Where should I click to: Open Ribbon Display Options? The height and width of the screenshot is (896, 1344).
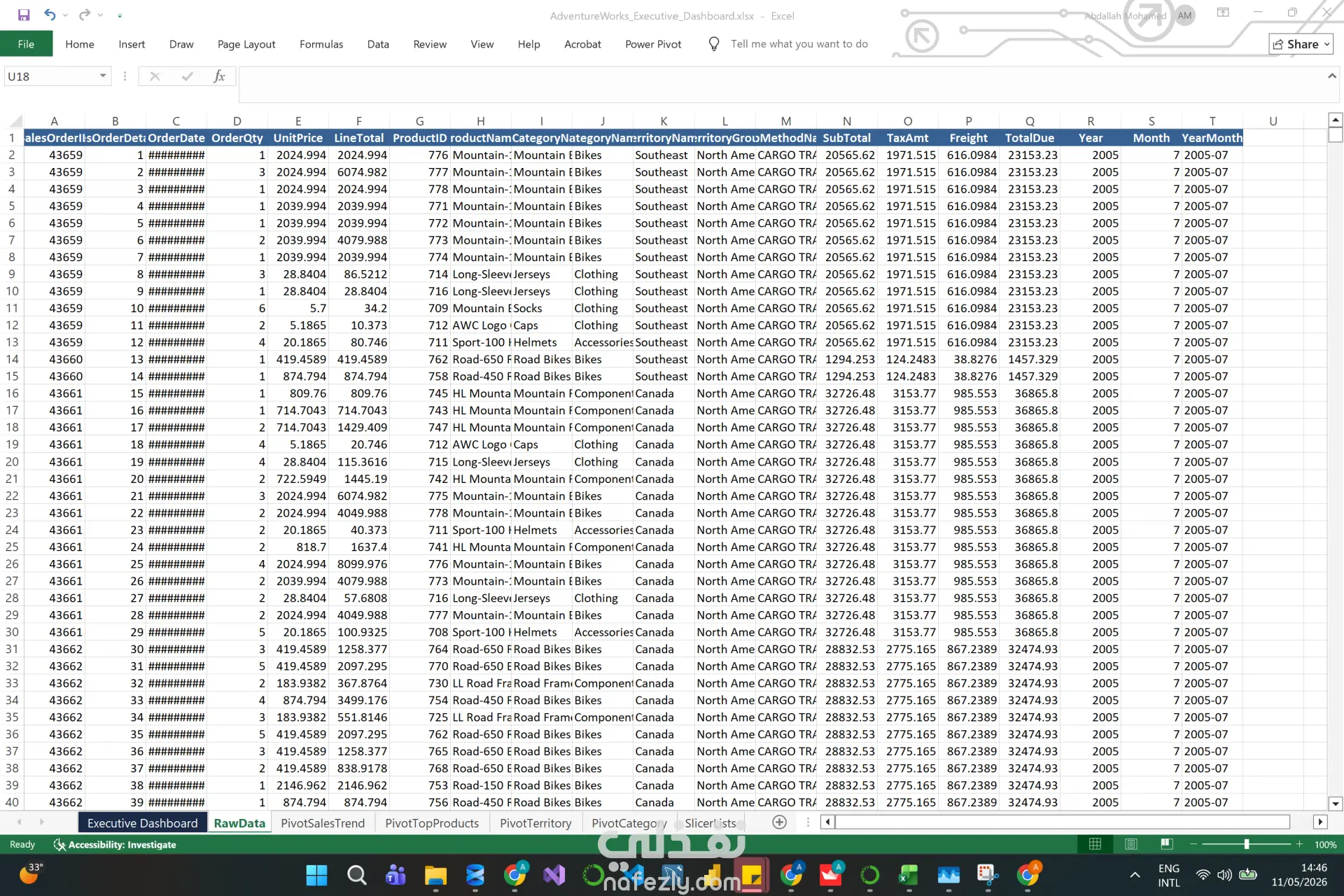tap(1223, 13)
